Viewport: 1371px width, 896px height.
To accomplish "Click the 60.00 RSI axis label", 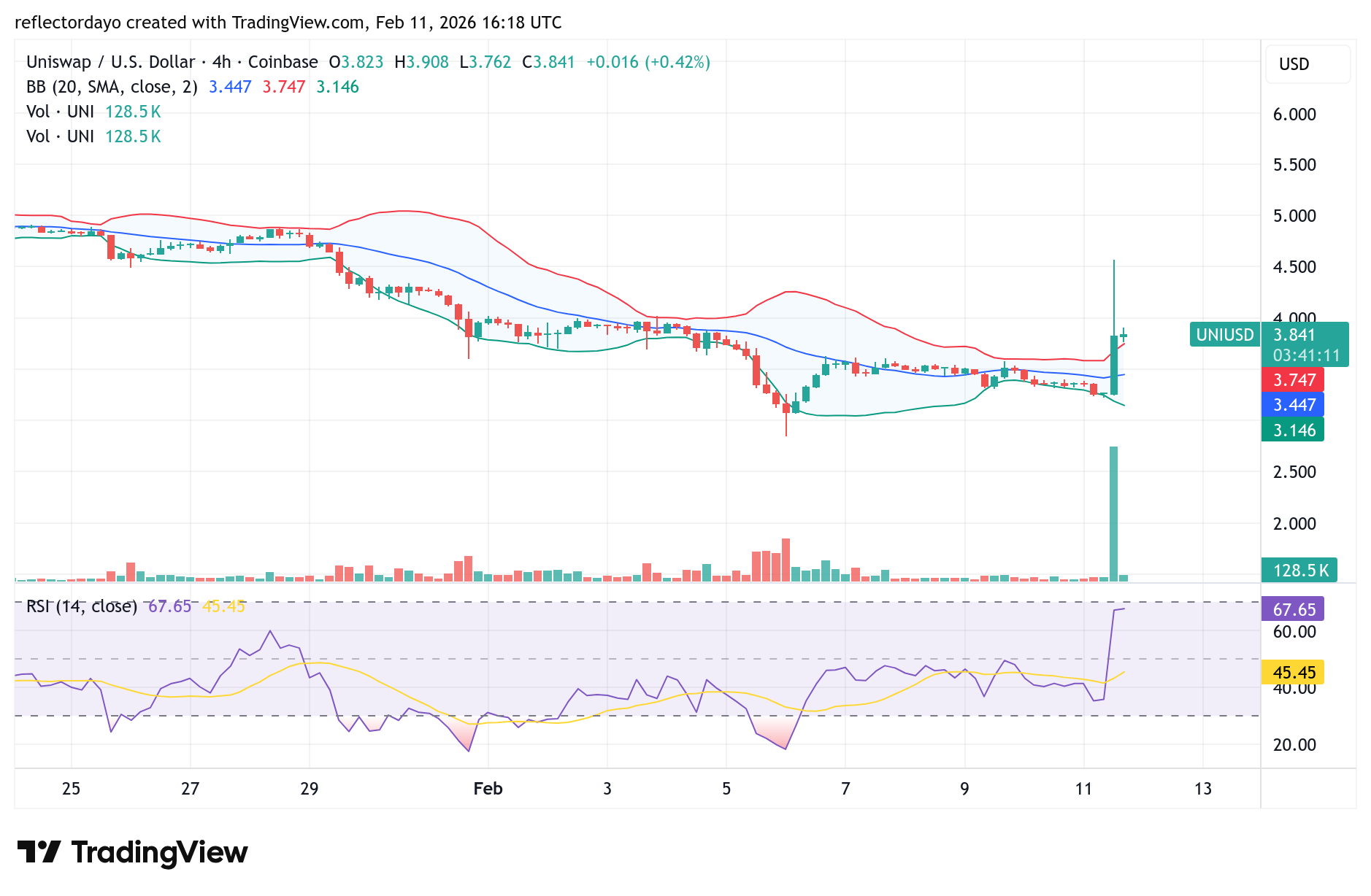I will [x=1294, y=632].
